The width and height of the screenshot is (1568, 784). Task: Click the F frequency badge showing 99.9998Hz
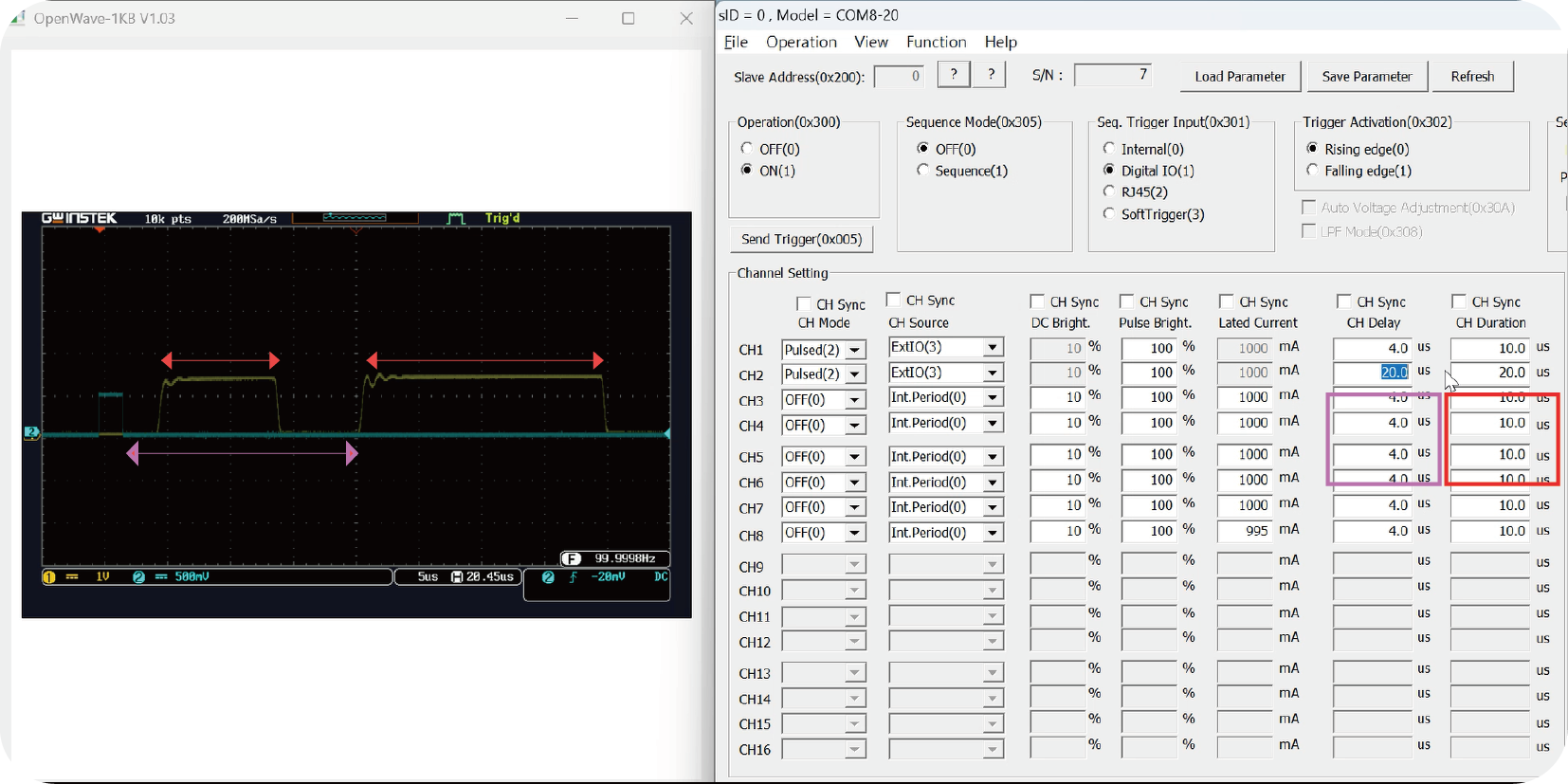571,558
